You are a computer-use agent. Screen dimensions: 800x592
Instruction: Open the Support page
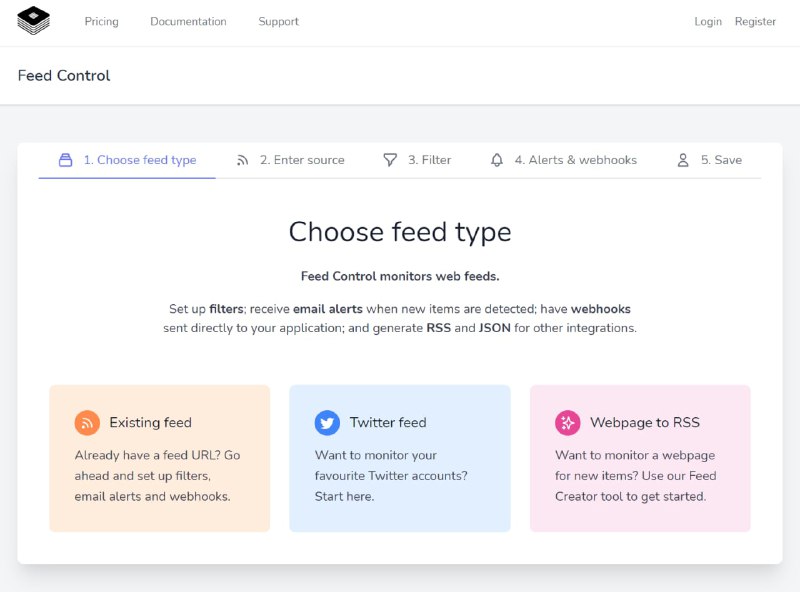[x=278, y=21]
